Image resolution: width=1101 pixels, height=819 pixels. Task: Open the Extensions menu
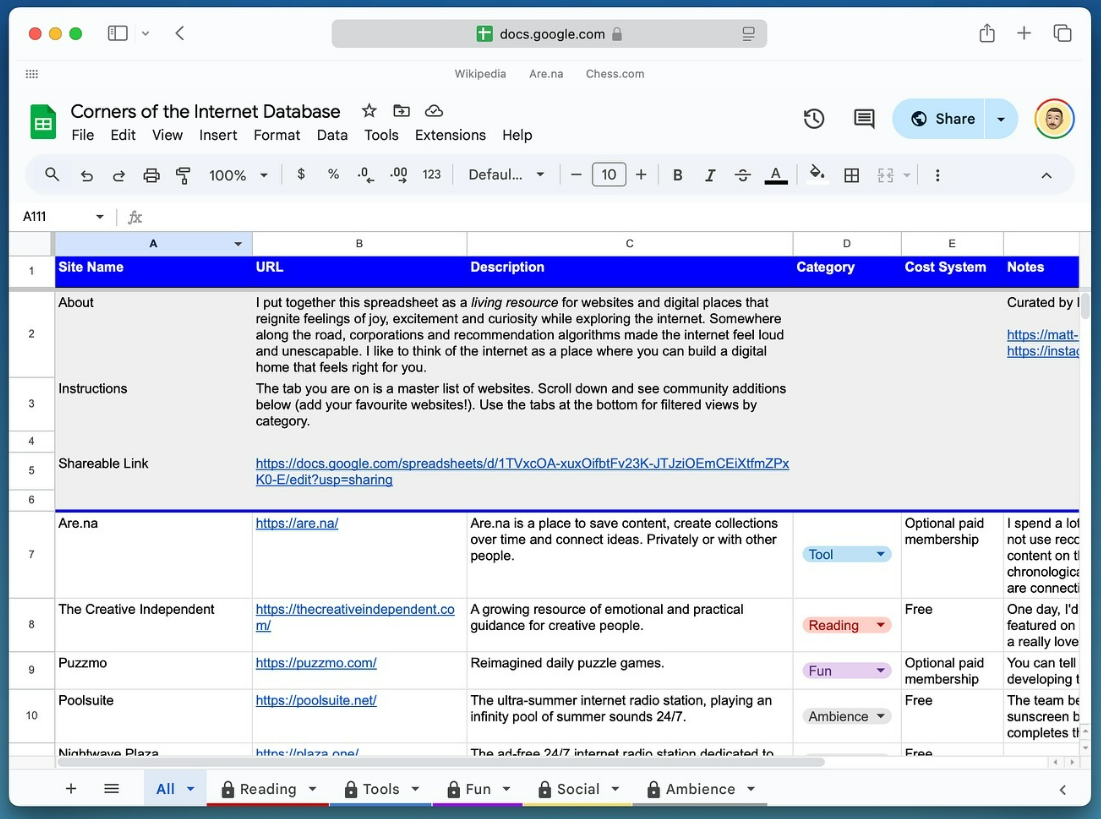[x=450, y=135]
